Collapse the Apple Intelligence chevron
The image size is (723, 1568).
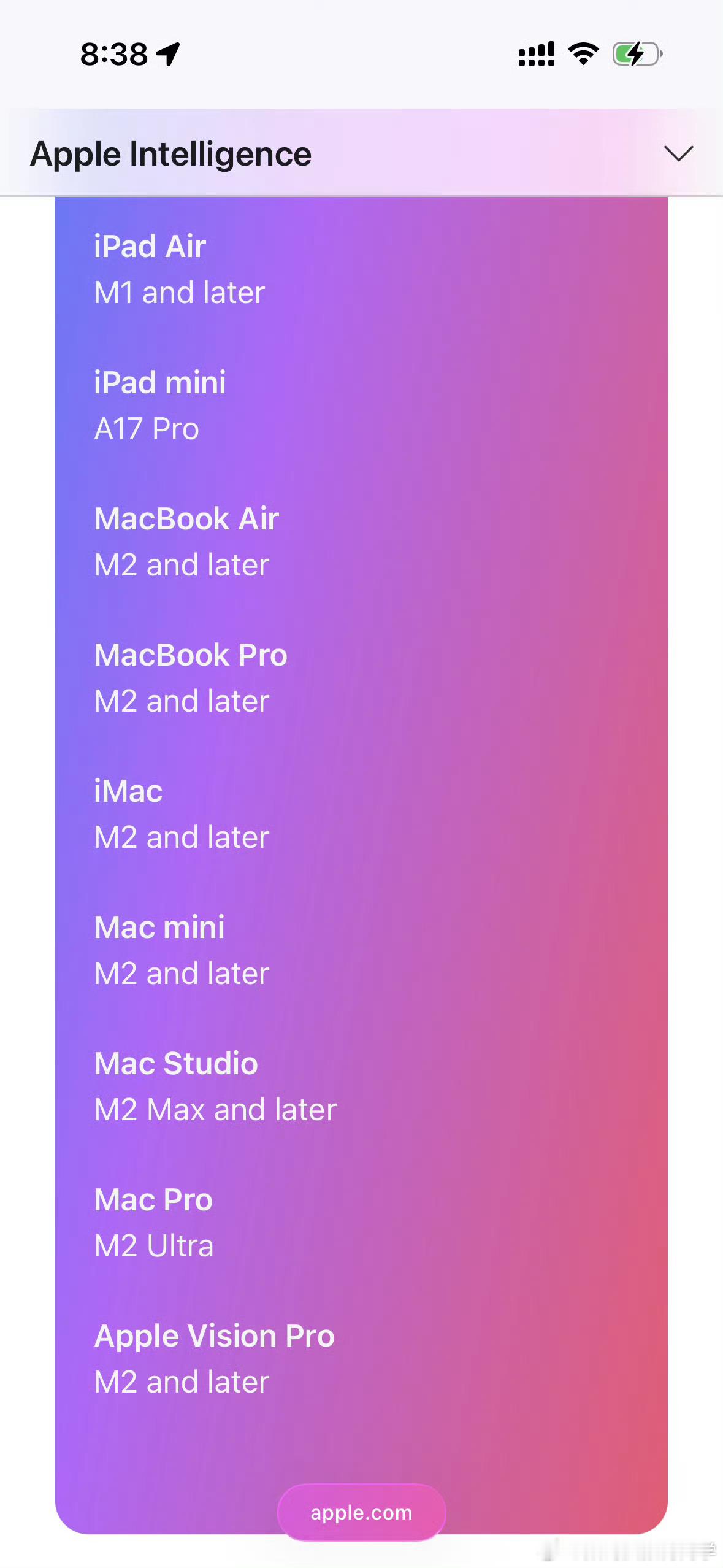[678, 153]
